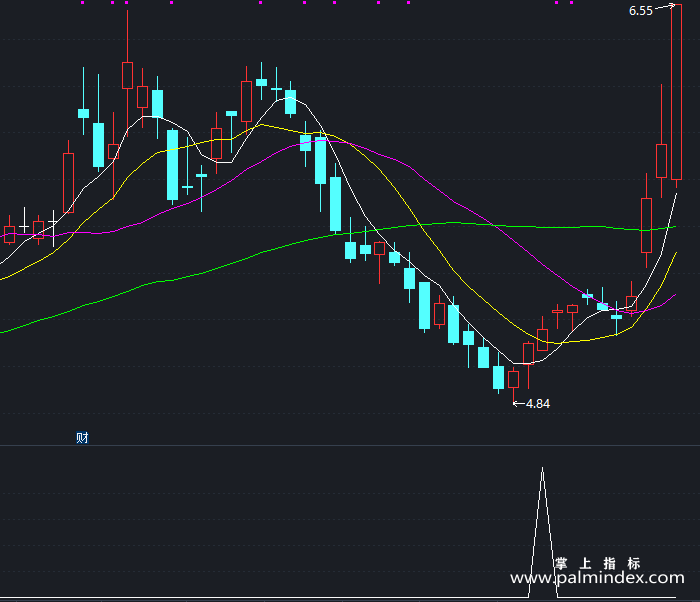This screenshot has width=700, height=602.
Task: Click the white indicator spike peak
Action: click(x=542, y=469)
